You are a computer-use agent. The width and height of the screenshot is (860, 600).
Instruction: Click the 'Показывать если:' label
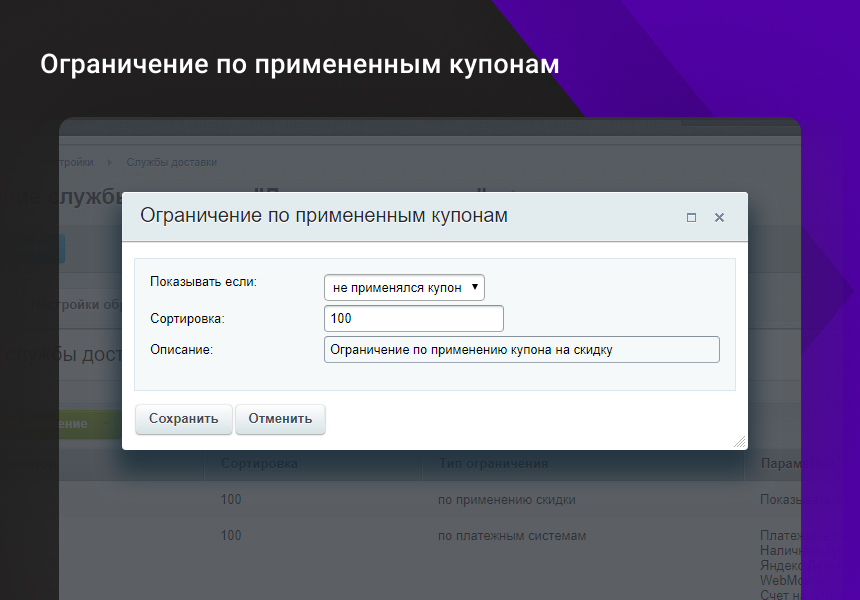pyautogui.click(x=203, y=282)
